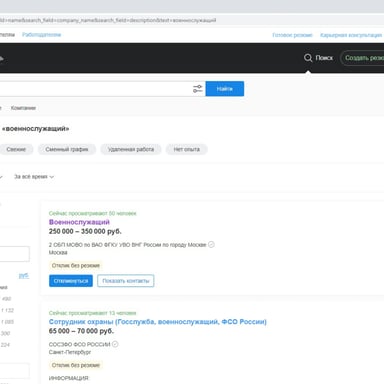Toggle the Сменный график filter chip
This screenshot has height=384, width=384.
(67, 149)
